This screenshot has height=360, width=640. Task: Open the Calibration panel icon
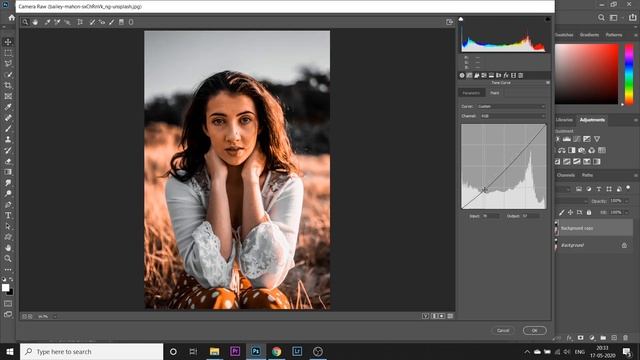coord(513,76)
